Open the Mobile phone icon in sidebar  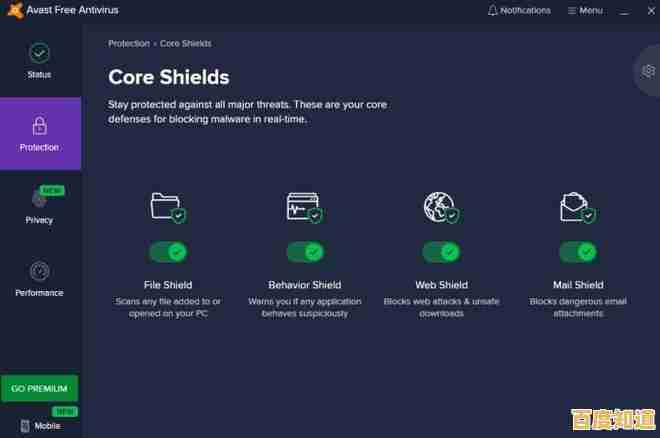pyautogui.click(x=24, y=426)
